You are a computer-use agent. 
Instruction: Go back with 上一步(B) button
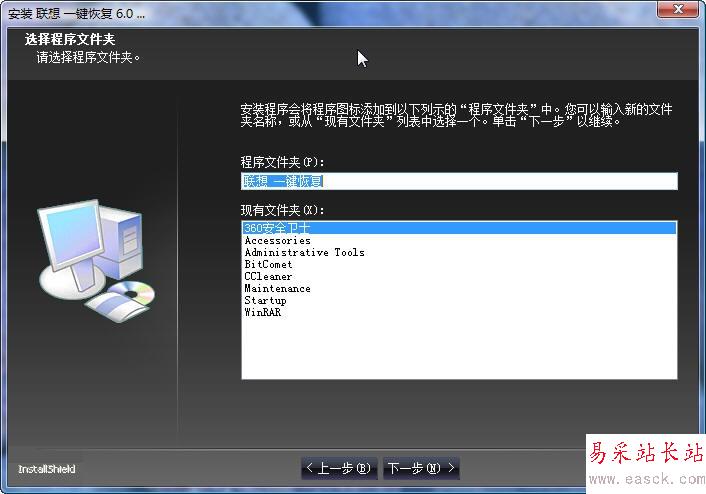[339, 468]
